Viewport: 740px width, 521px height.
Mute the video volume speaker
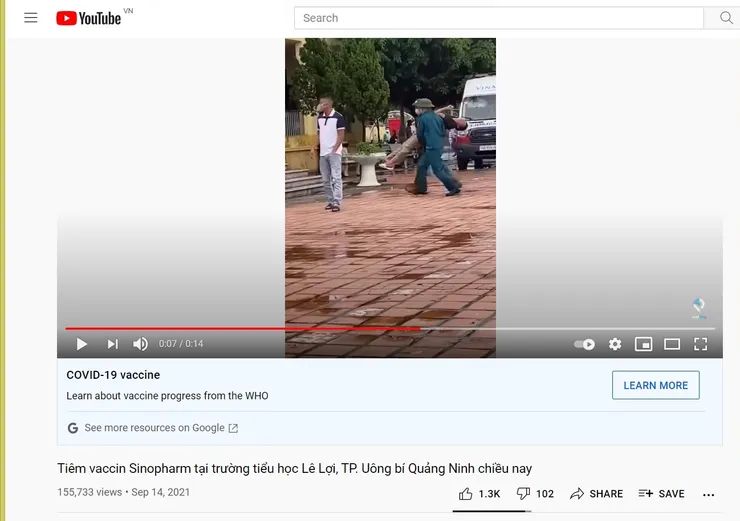tap(140, 344)
